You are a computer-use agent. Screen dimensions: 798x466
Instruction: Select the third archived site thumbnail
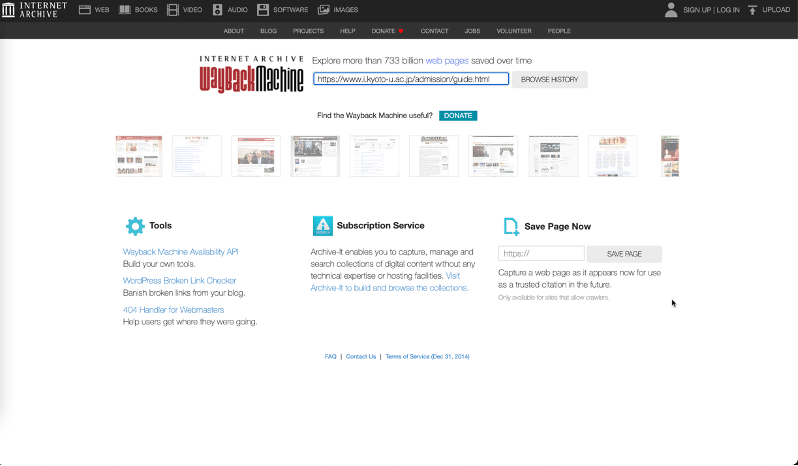pyautogui.click(x=256, y=156)
